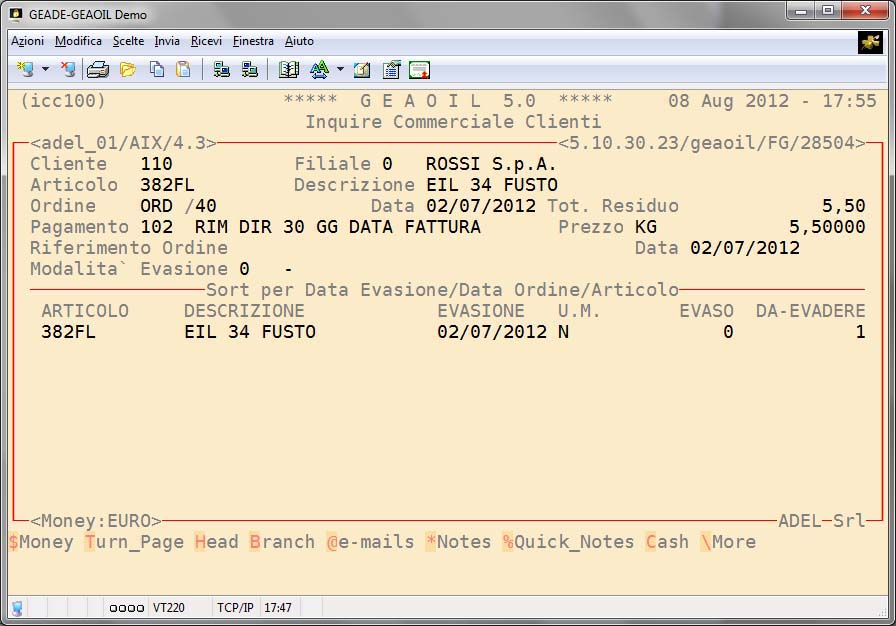The height and width of the screenshot is (626, 896).
Task: Click the new connection toolbar icon
Action: tap(25, 69)
